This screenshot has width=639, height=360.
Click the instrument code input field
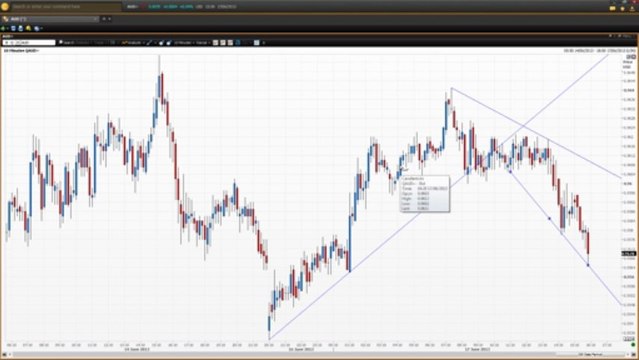[29, 42]
